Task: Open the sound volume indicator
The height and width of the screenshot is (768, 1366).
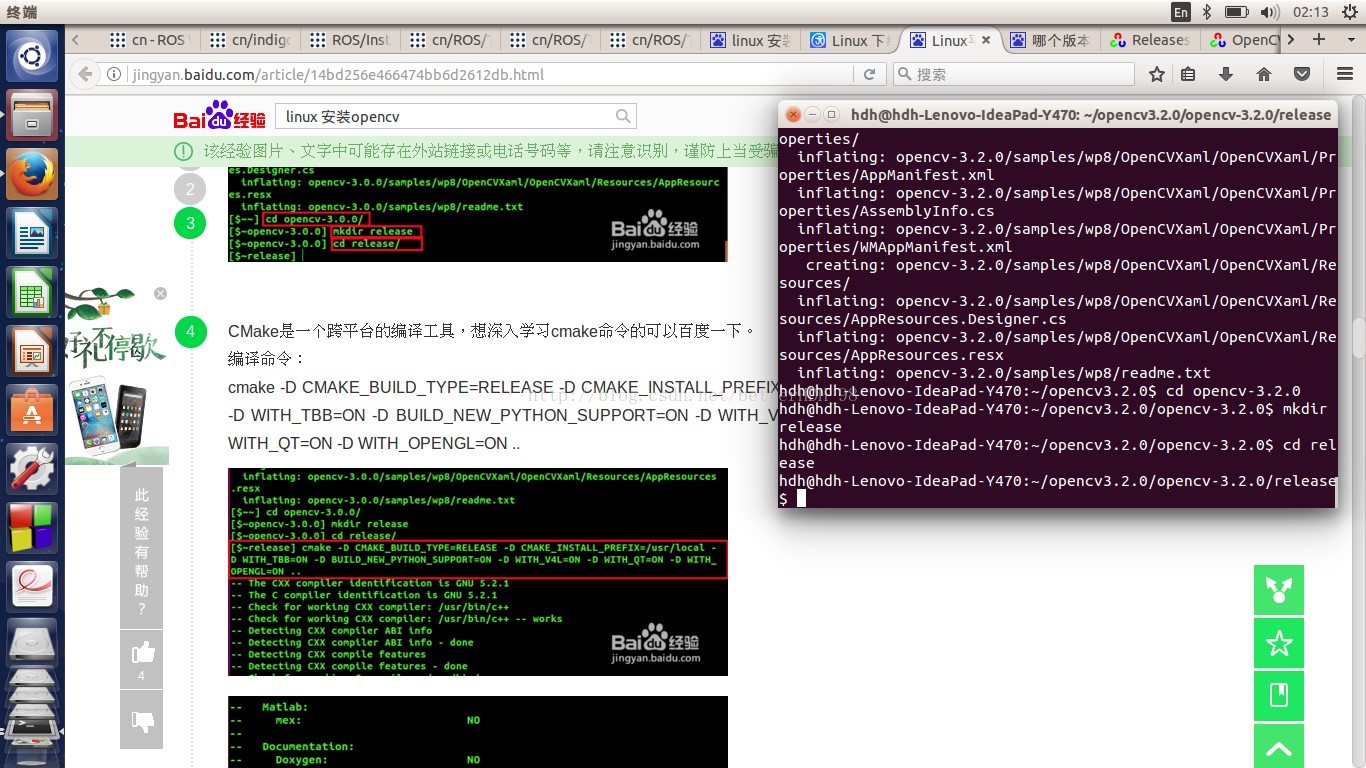Action: (1270, 12)
